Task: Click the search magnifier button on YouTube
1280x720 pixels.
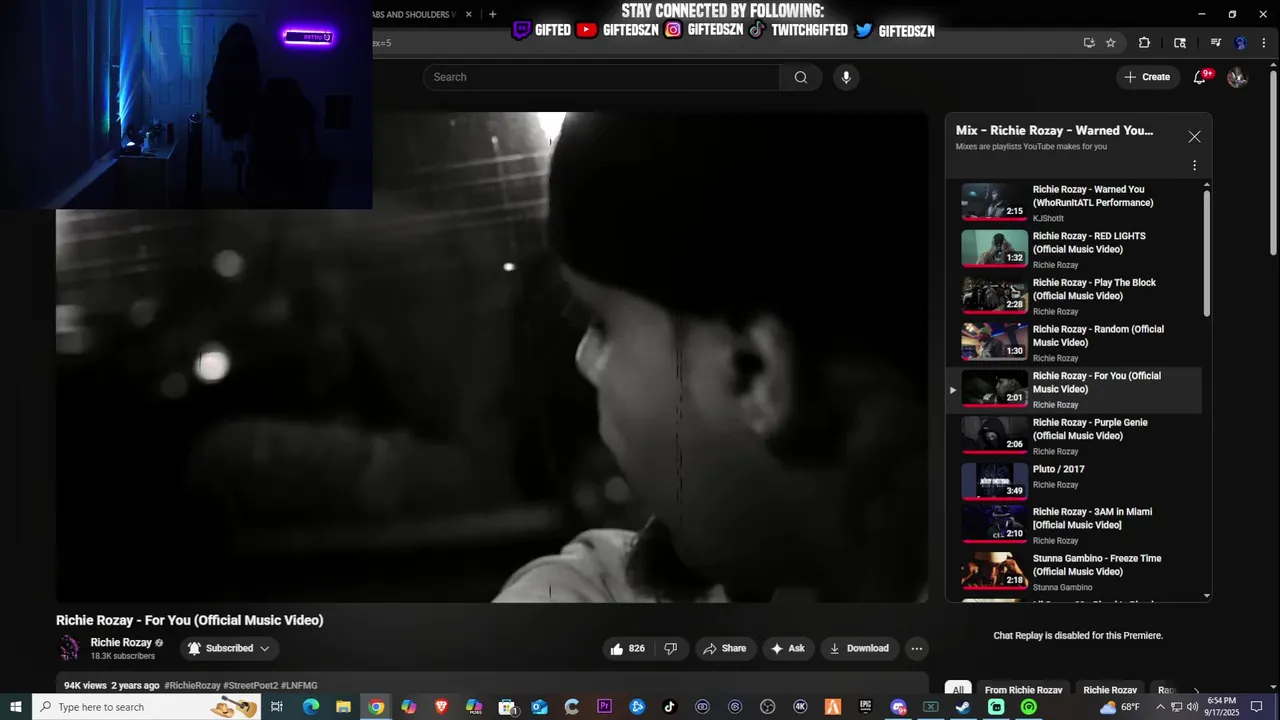Action: pos(801,77)
